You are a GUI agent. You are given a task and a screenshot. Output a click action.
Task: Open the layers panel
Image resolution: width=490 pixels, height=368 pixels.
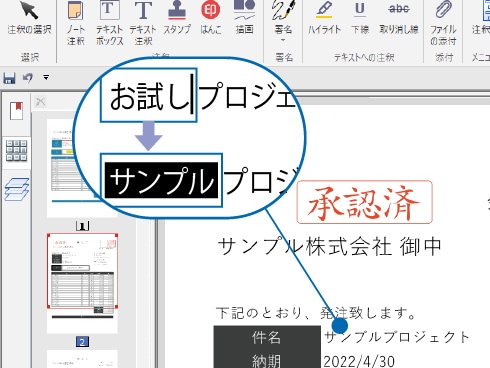click(17, 189)
